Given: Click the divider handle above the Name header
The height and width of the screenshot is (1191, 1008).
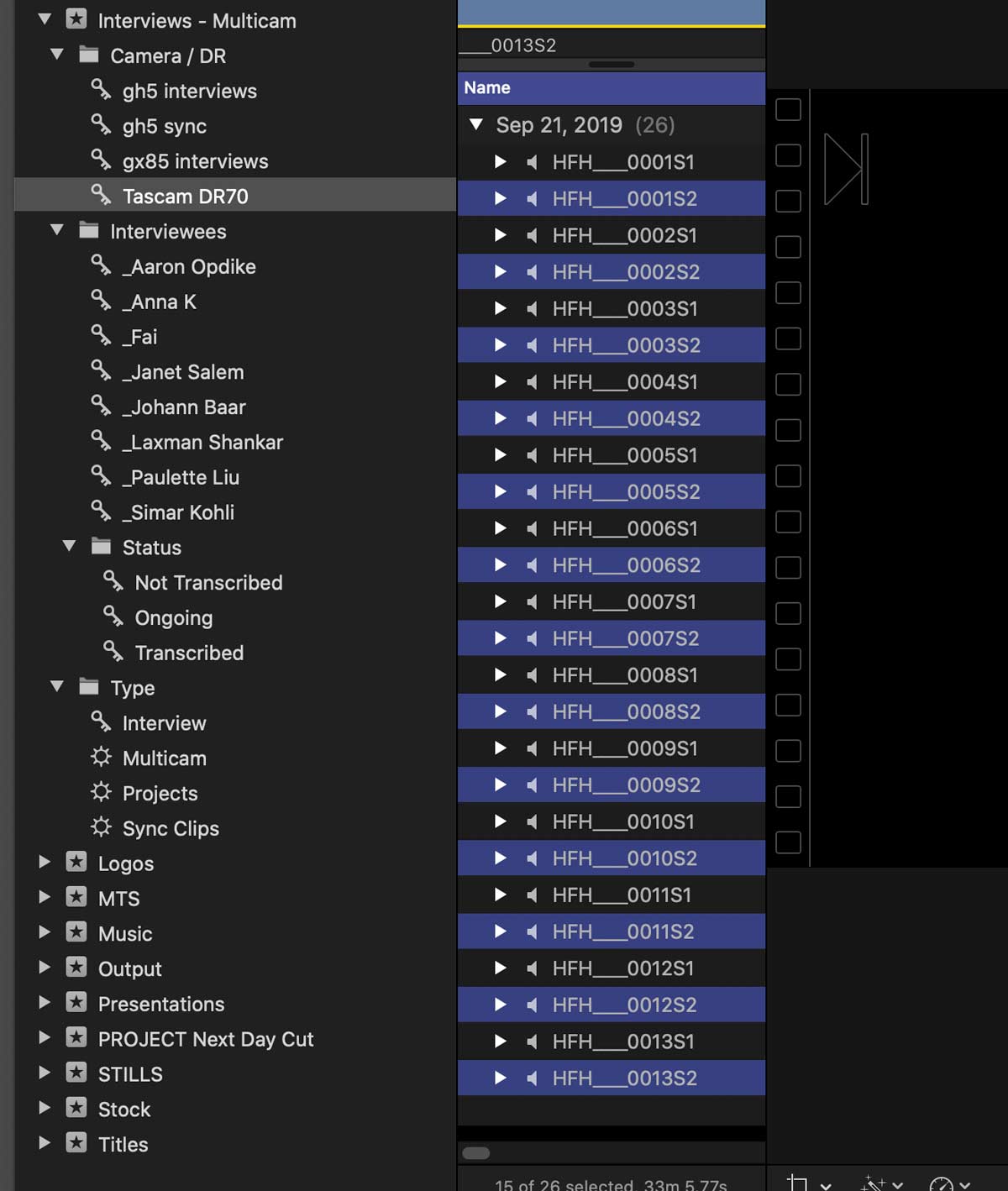Looking at the screenshot, I should point(612,65).
